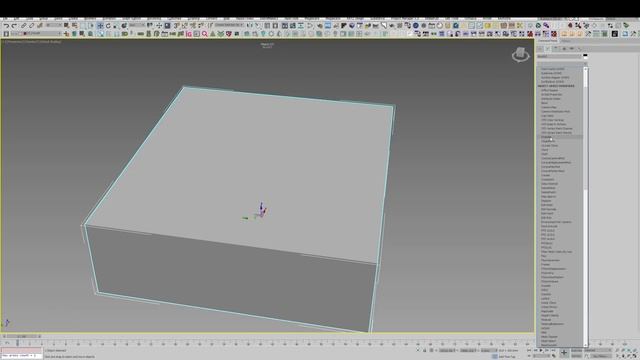Open the Rectangular Selection Region flyout
This screenshot has width=640, height=360.
coord(83,26)
